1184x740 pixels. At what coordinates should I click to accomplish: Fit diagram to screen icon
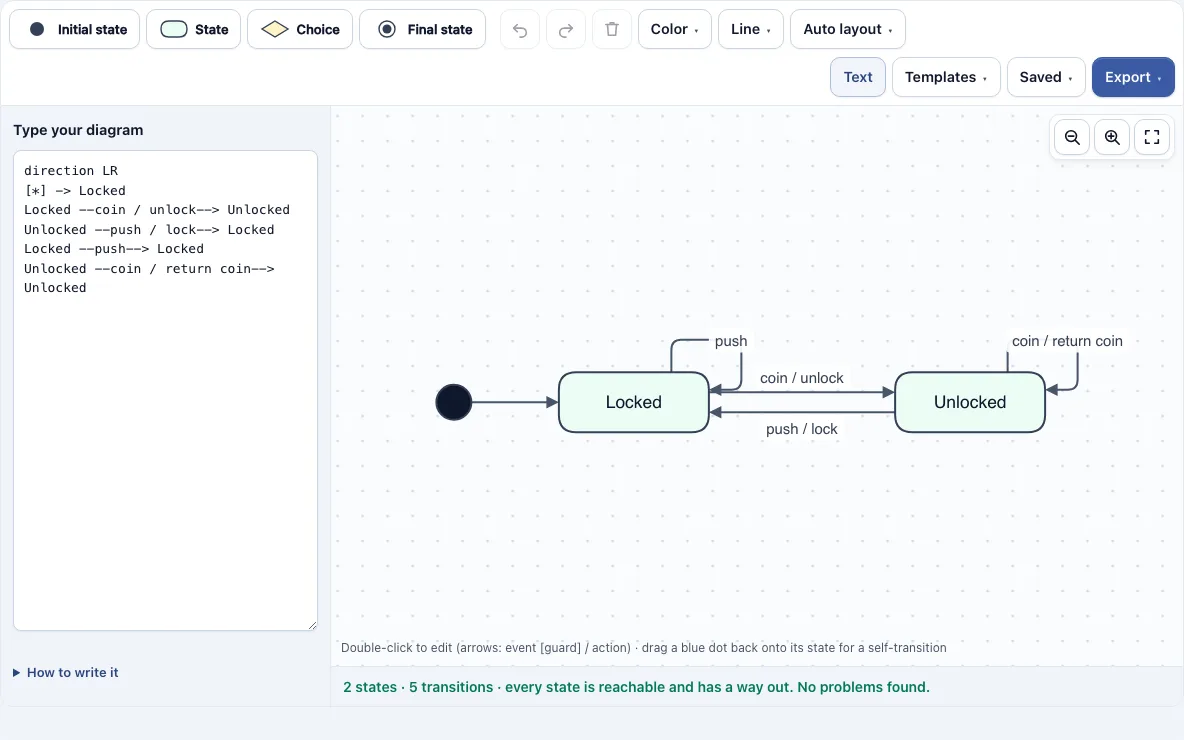coord(1152,137)
